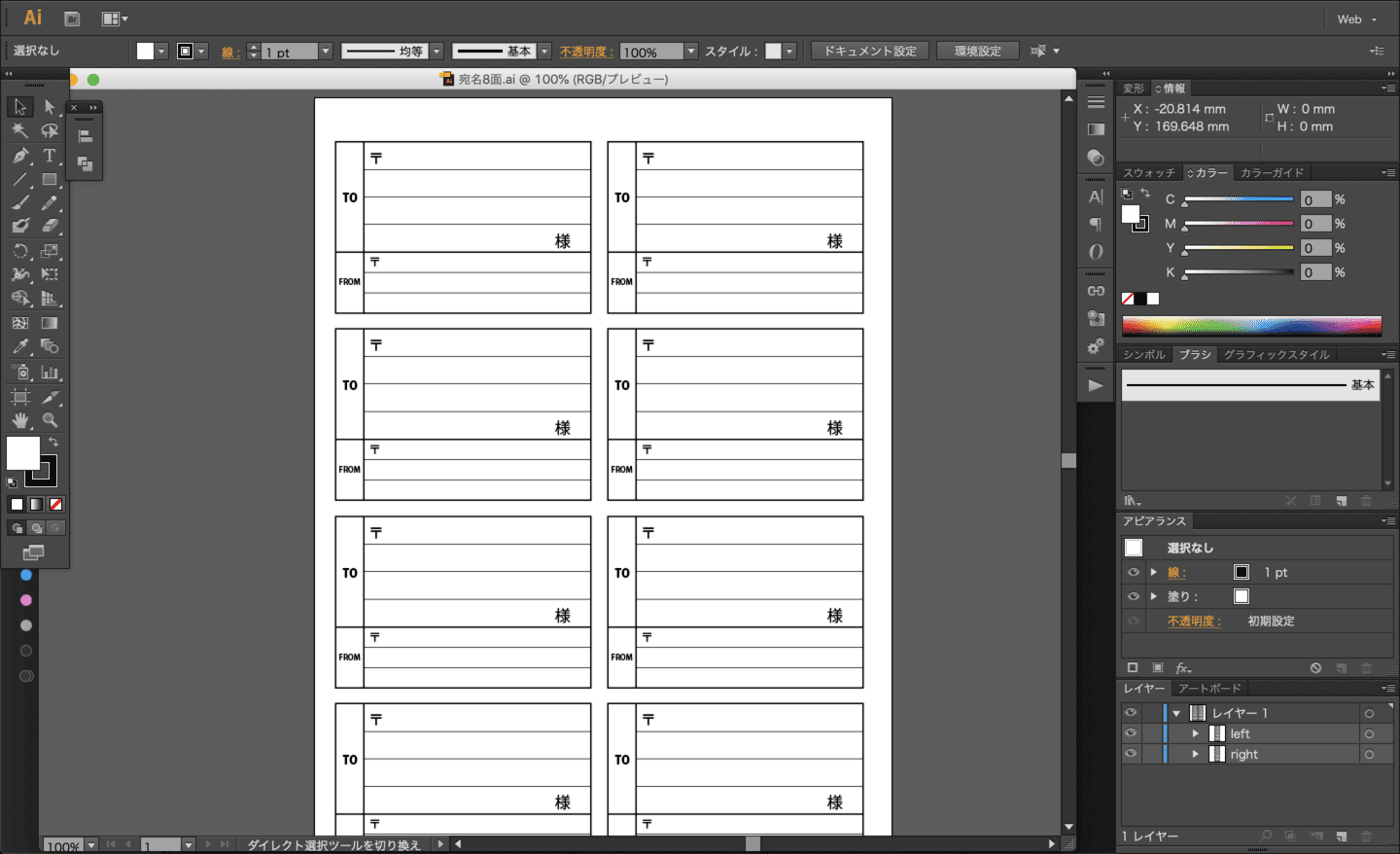The height and width of the screenshot is (854, 1400).
Task: Select the Pen tool
Action: point(19,154)
